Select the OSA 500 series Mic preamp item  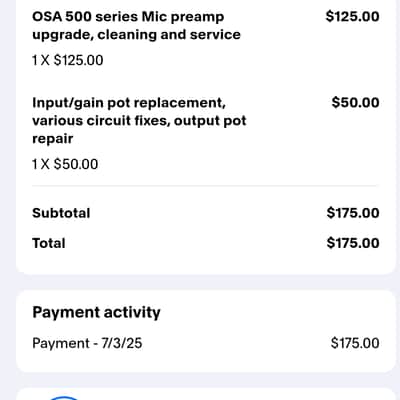coord(136,26)
